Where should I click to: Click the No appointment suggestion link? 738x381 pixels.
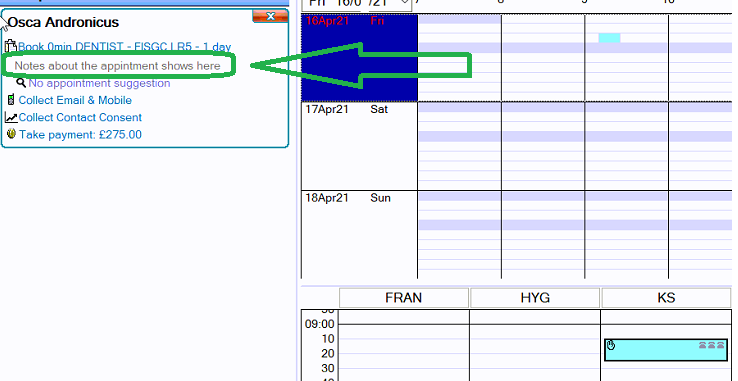(x=99, y=83)
